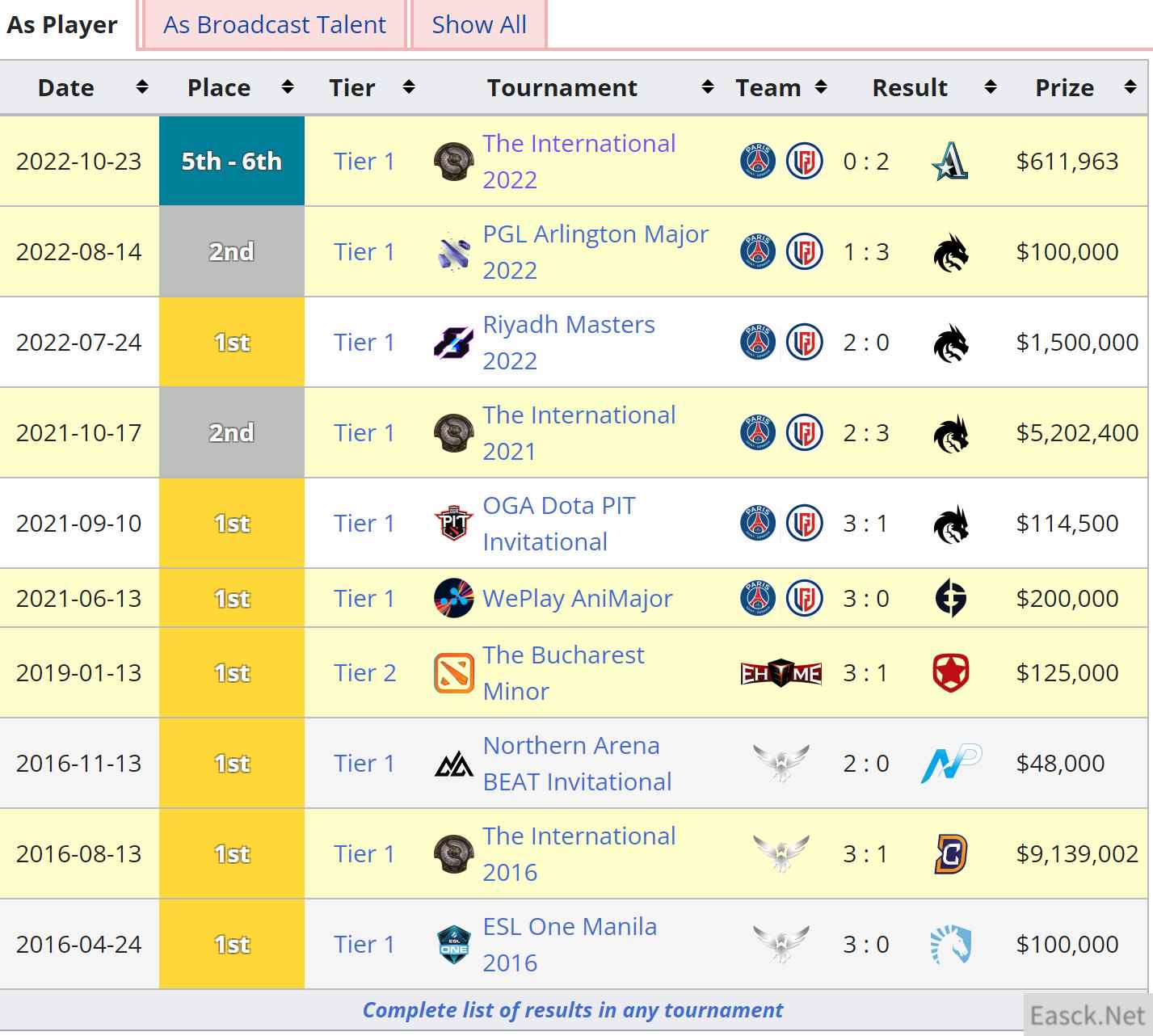Viewport: 1153px width, 1036px height.
Task: Click the Evil Geniuses opponent logo
Action: (x=950, y=599)
